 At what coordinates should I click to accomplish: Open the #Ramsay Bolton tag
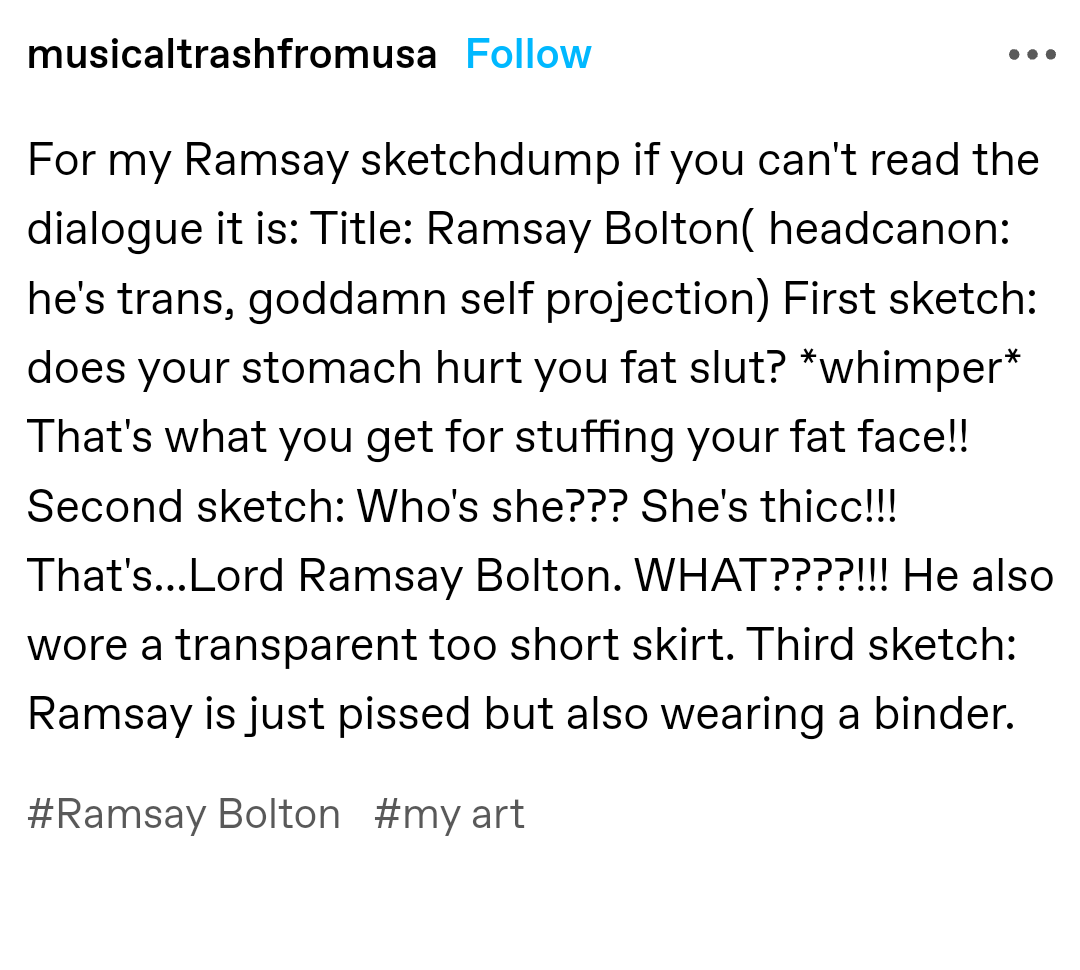(184, 814)
